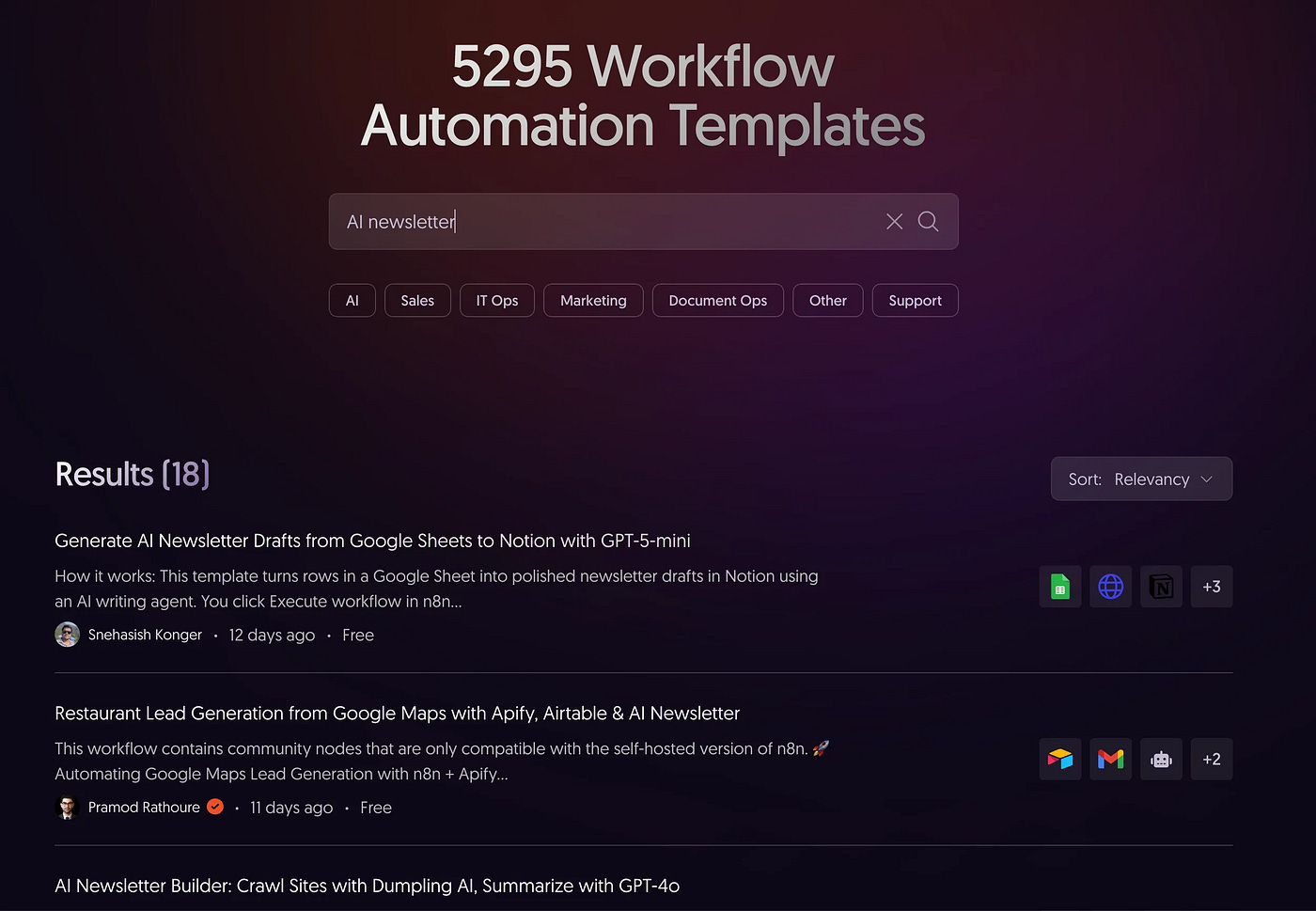This screenshot has height=911, width=1316.
Task: Choose the Support category filter
Action: pos(915,301)
